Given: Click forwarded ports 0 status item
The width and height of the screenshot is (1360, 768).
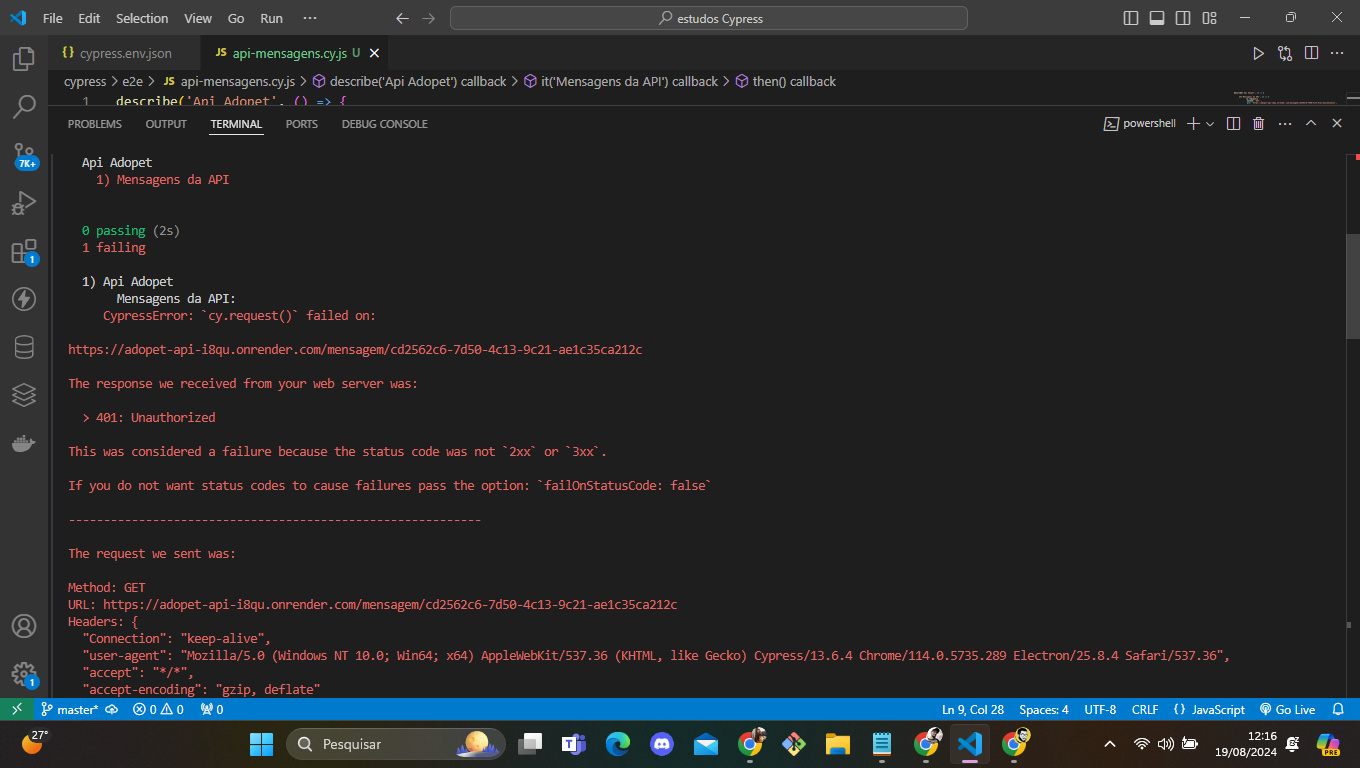Looking at the screenshot, I should (211, 709).
